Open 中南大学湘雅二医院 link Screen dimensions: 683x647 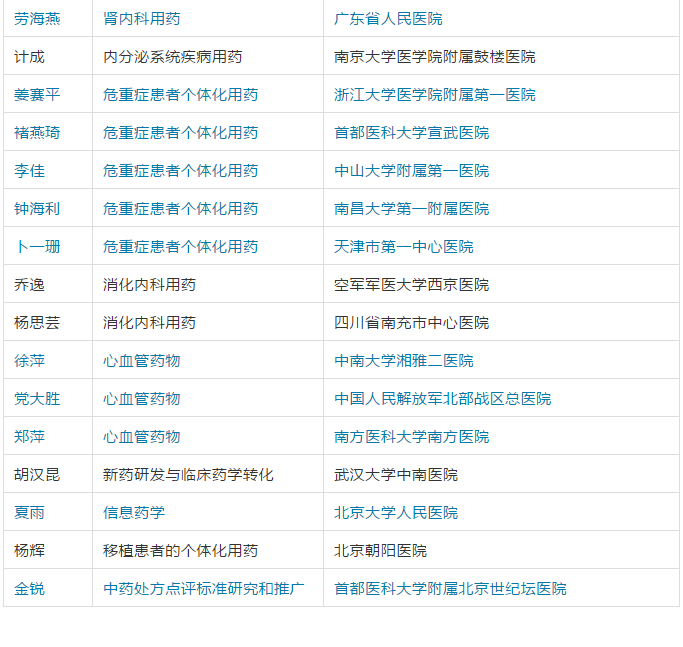[x=404, y=360]
